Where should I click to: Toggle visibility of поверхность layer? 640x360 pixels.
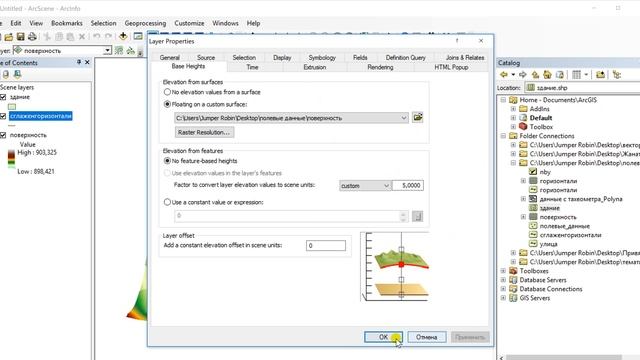pos(3,135)
